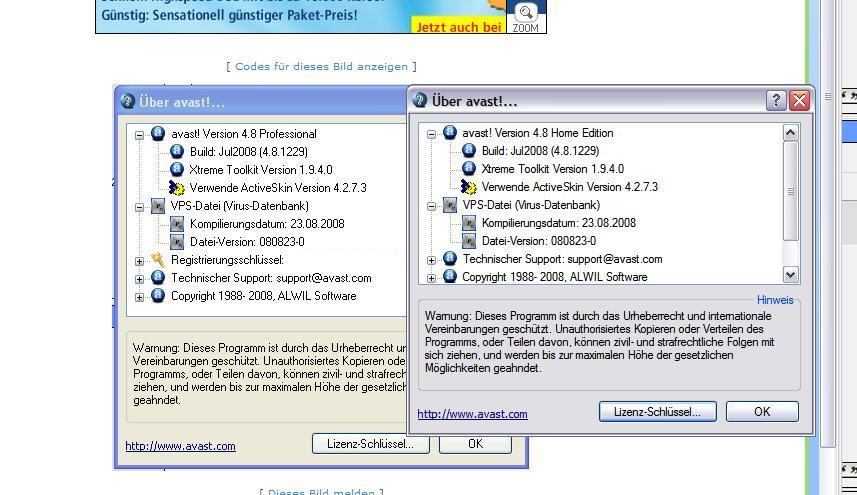Screen dimensions: 857x495
Task: Click Lizenz-Schlüssel... in Professional window
Action: [x=371, y=444]
